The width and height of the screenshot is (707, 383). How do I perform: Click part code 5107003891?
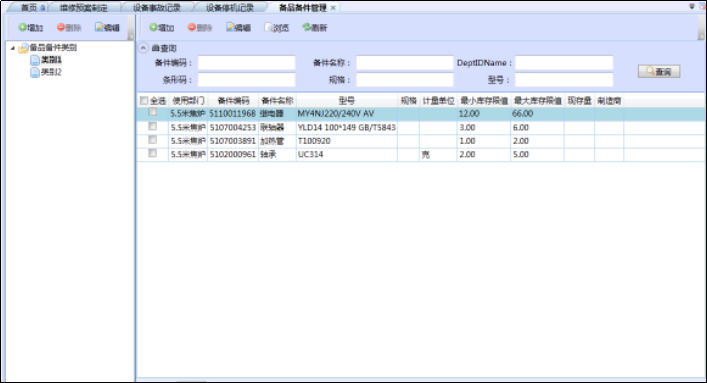[233, 141]
